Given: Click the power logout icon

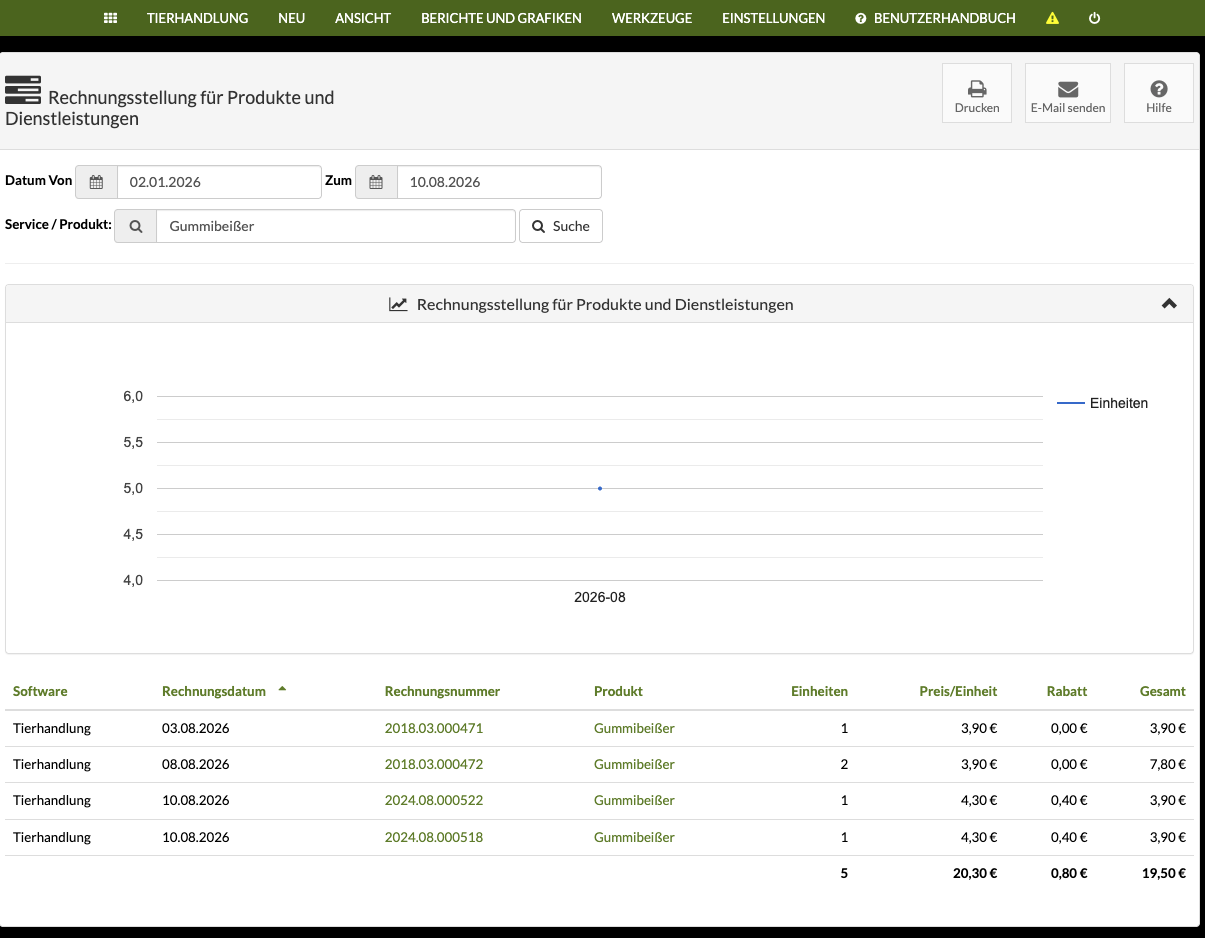Looking at the screenshot, I should point(1094,18).
